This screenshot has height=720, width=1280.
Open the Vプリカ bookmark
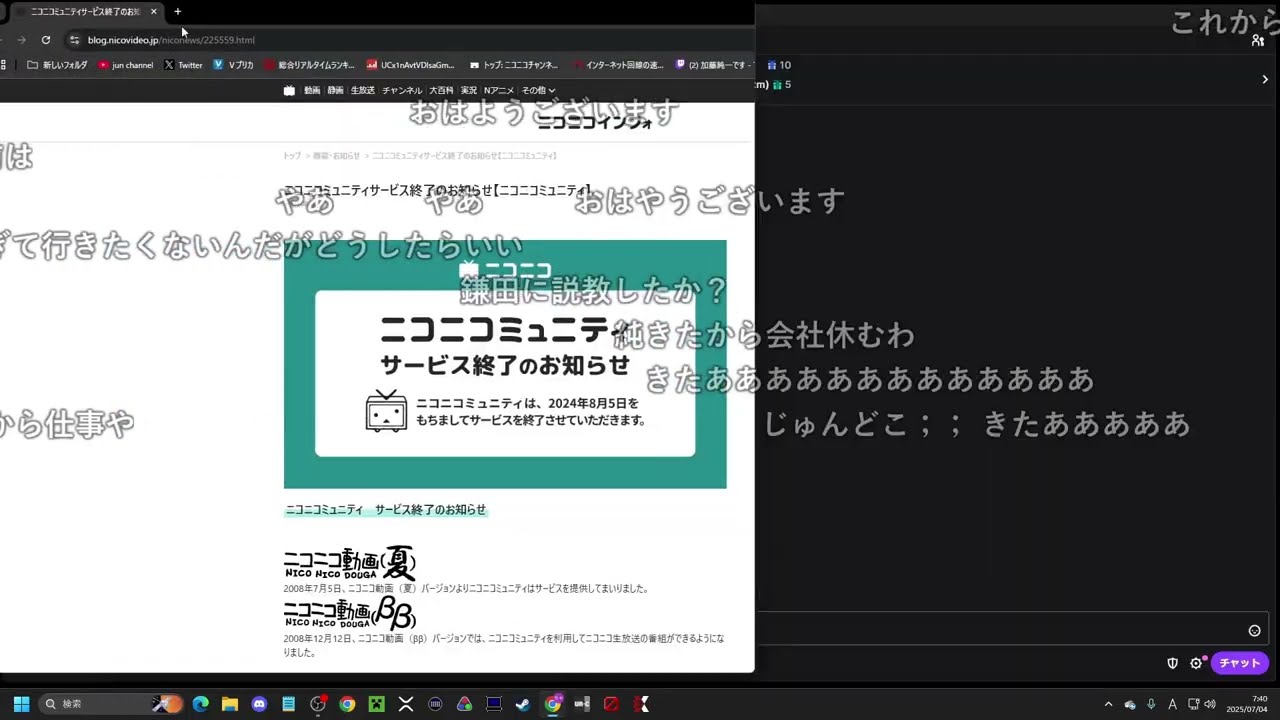[x=233, y=65]
